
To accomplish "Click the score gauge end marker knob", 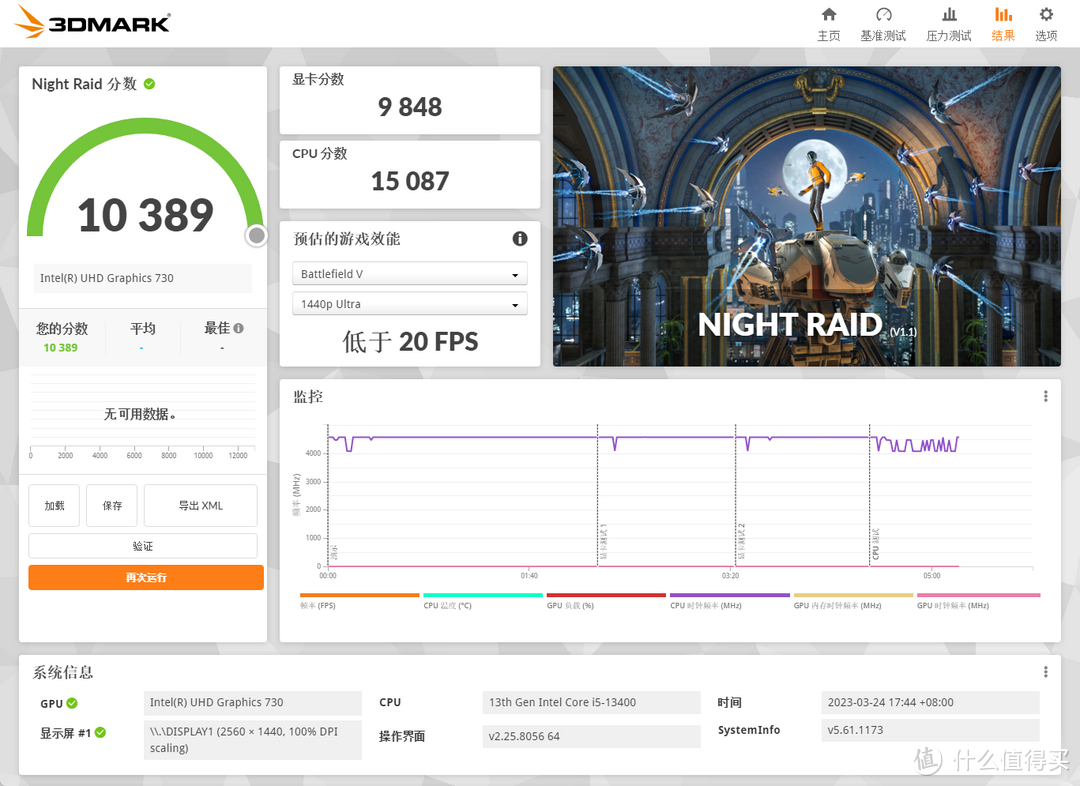I will pyautogui.click(x=256, y=236).
